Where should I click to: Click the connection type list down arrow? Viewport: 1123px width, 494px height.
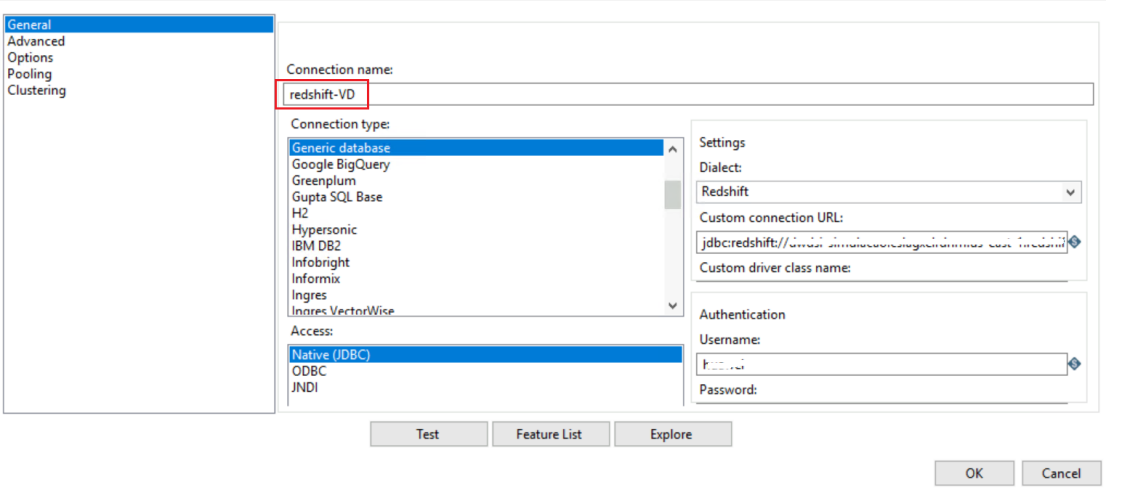[x=673, y=305]
